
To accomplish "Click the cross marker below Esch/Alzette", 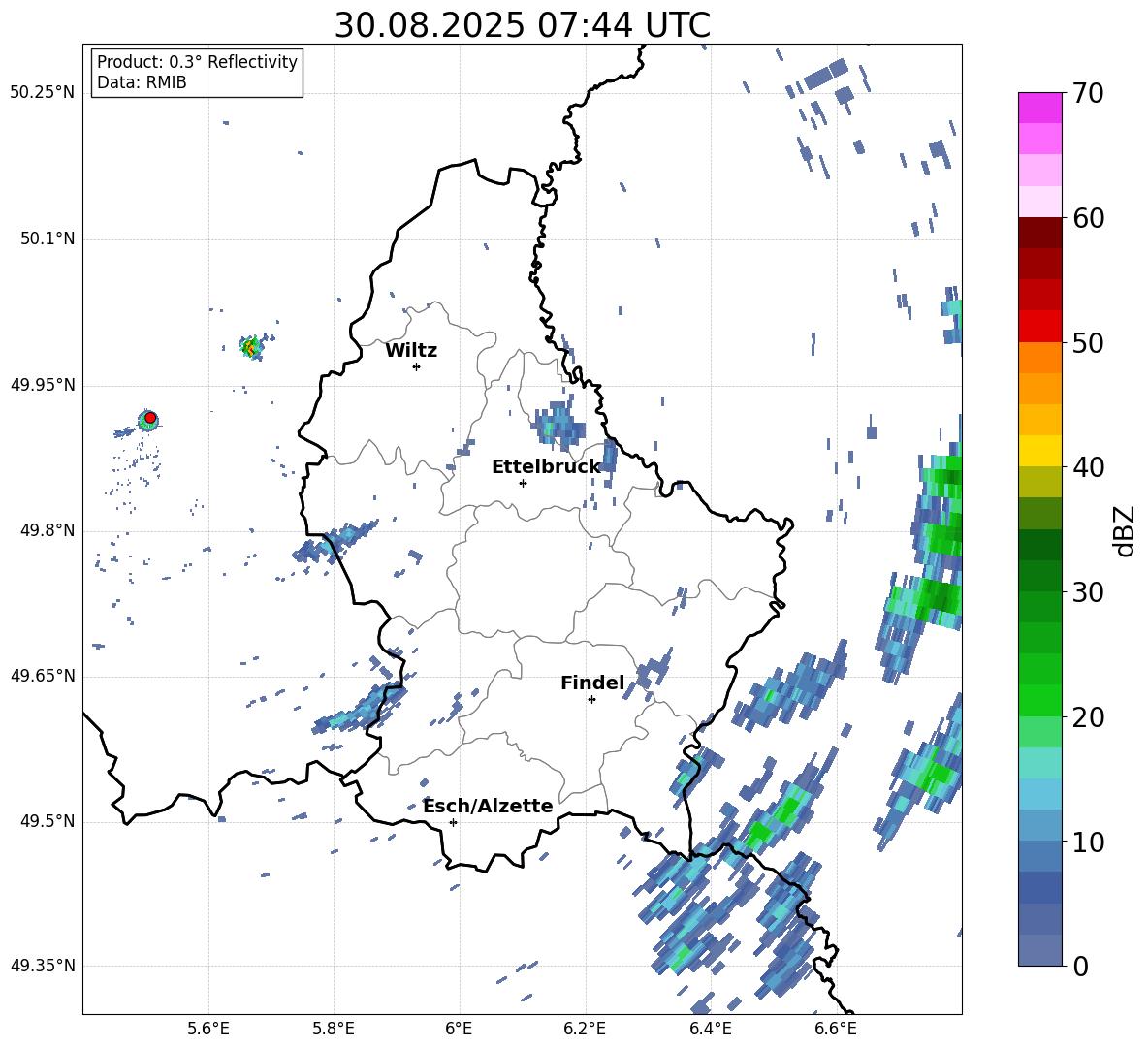I will [453, 822].
